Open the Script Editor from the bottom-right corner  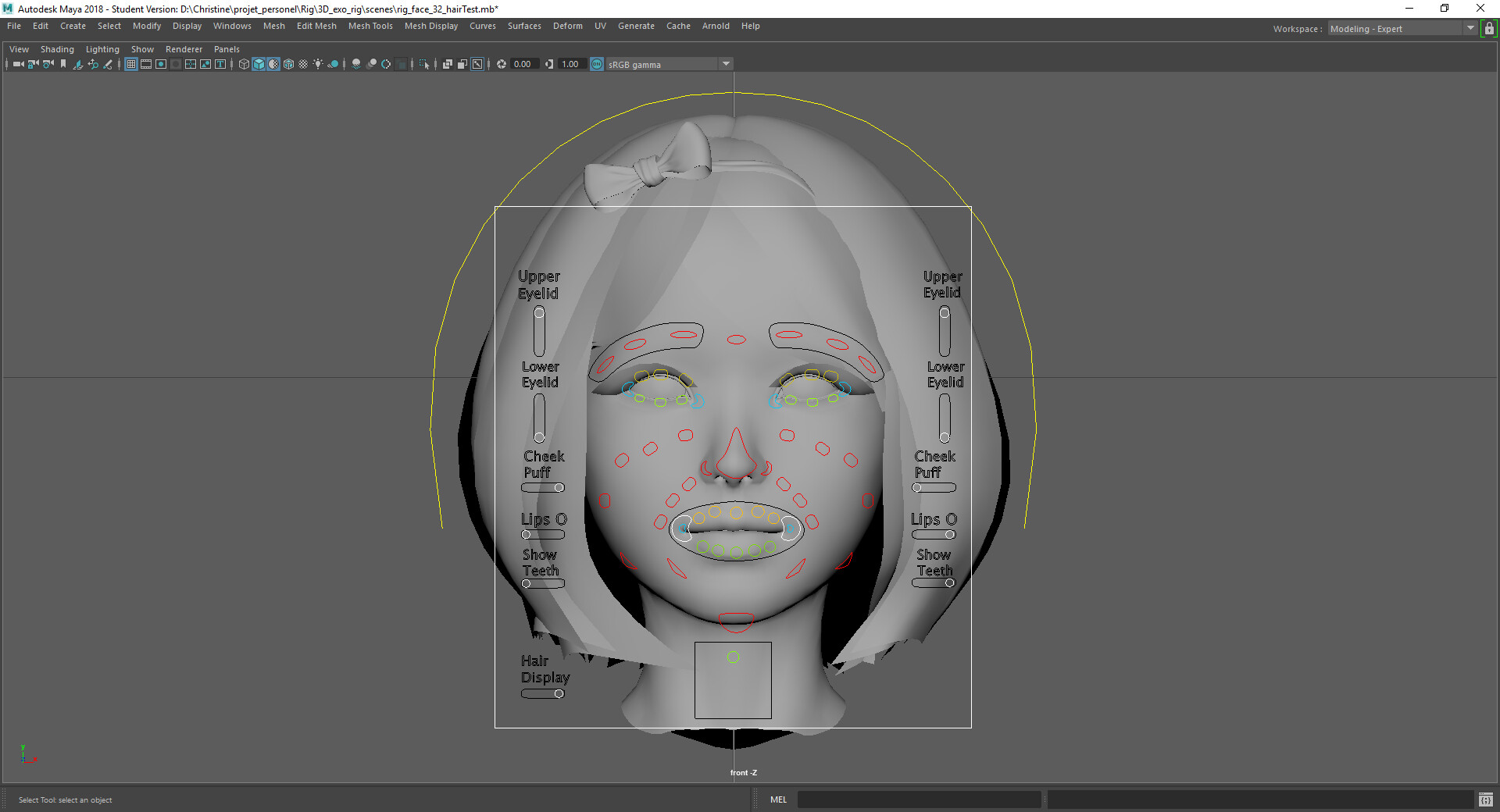tap(1487, 800)
